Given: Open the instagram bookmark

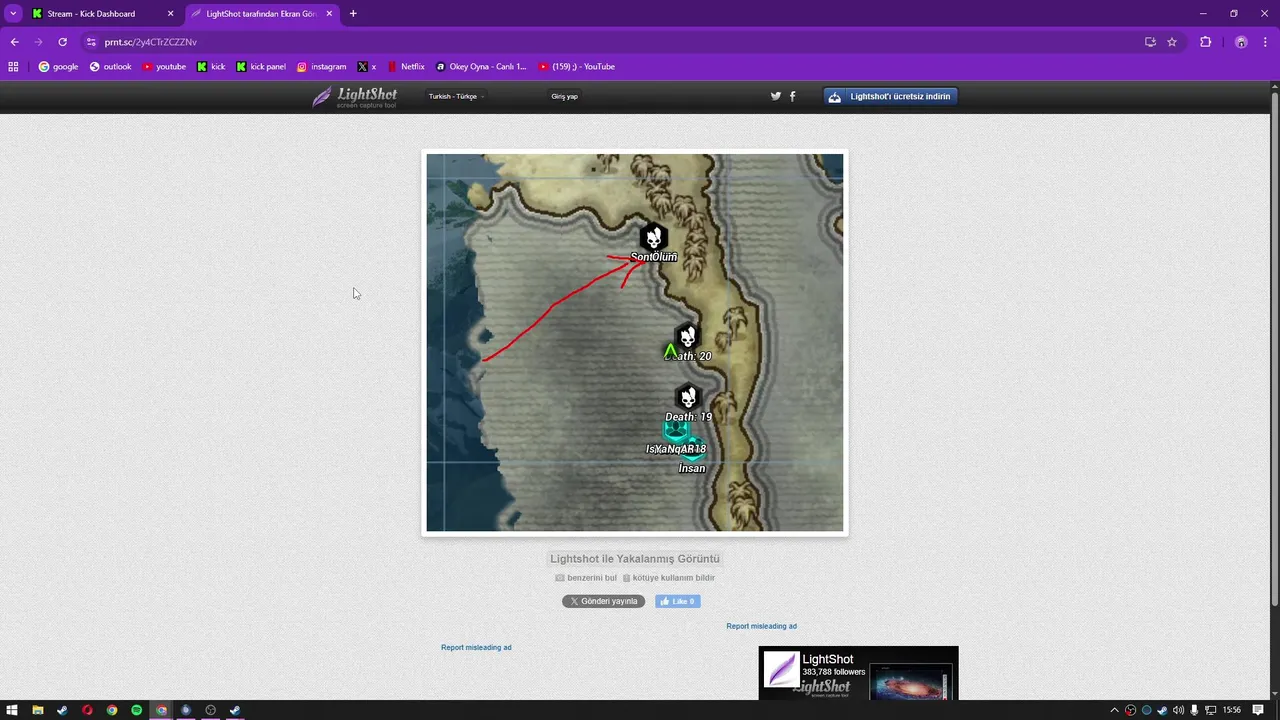Looking at the screenshot, I should 321,67.
